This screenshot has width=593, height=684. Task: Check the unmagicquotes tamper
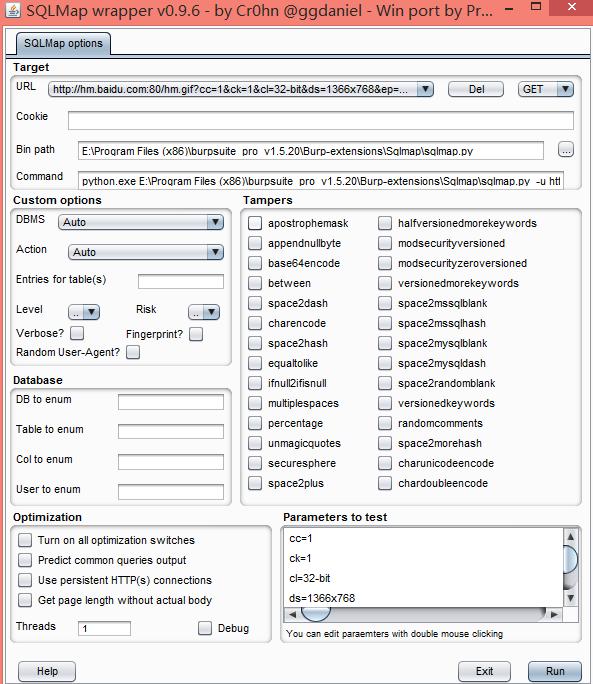(x=255, y=443)
